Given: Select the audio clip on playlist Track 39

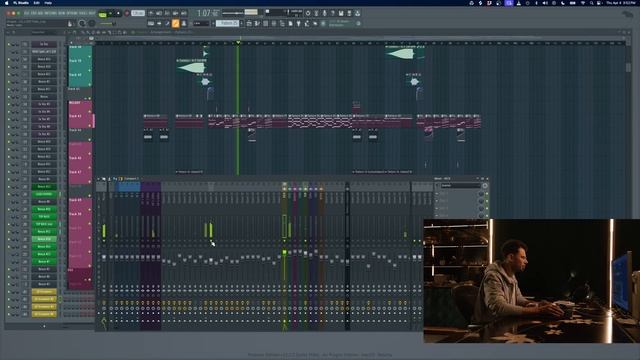Looking at the screenshot, I should [x=192, y=66].
